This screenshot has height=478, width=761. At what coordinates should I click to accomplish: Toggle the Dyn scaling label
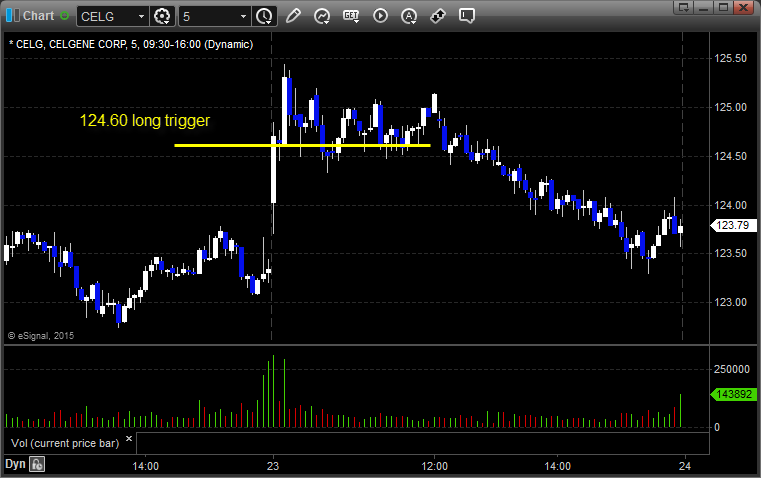15,464
